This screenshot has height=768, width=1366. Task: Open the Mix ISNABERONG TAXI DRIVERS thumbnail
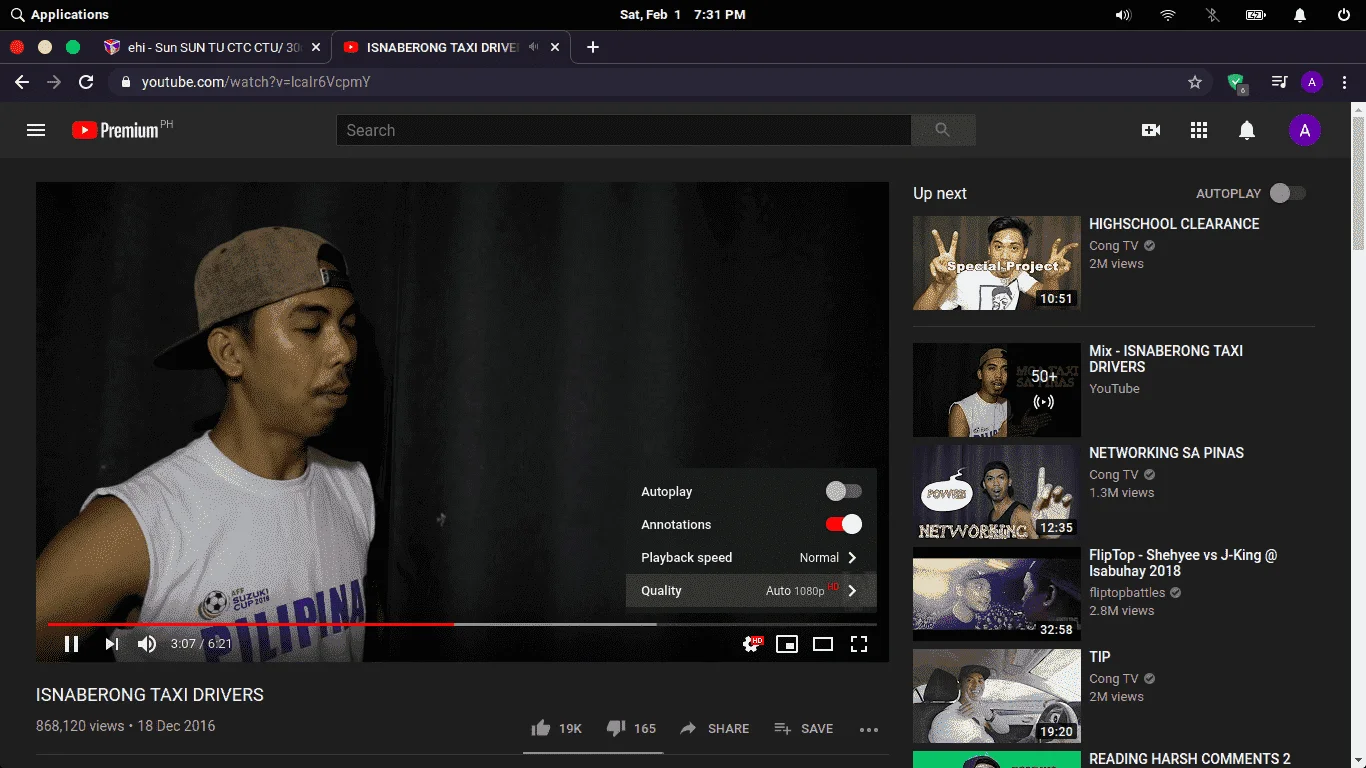(997, 390)
